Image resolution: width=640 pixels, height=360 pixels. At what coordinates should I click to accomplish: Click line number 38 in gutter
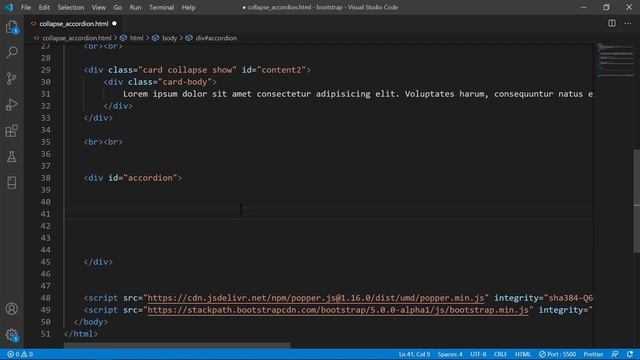46,178
